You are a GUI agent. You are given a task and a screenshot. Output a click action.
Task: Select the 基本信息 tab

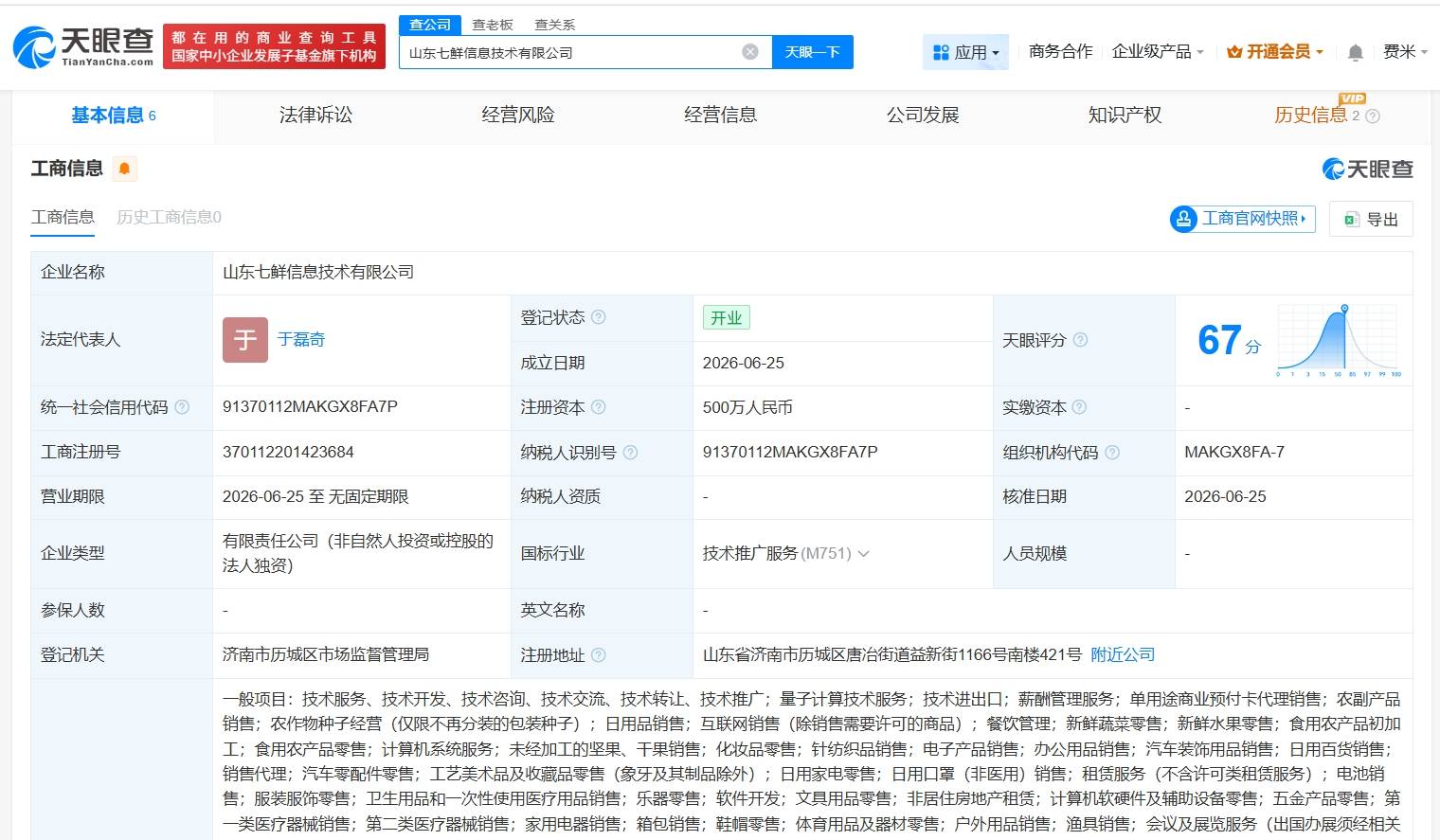[x=114, y=116]
